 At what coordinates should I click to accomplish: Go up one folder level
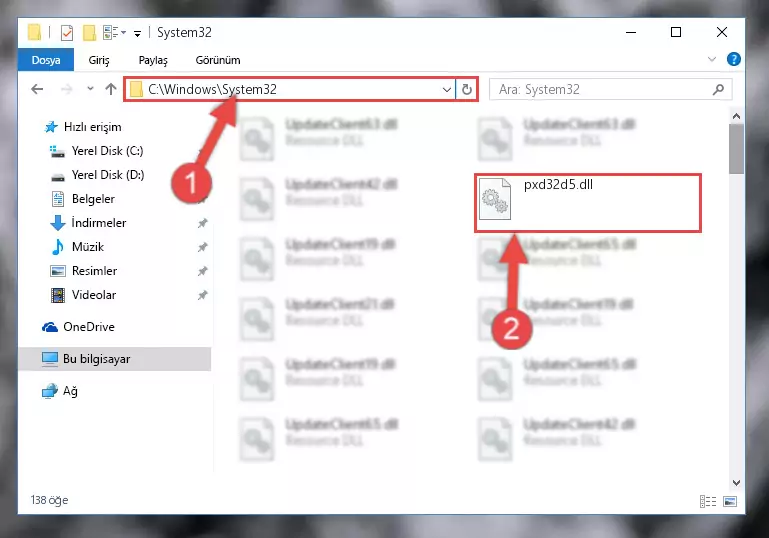click(111, 89)
